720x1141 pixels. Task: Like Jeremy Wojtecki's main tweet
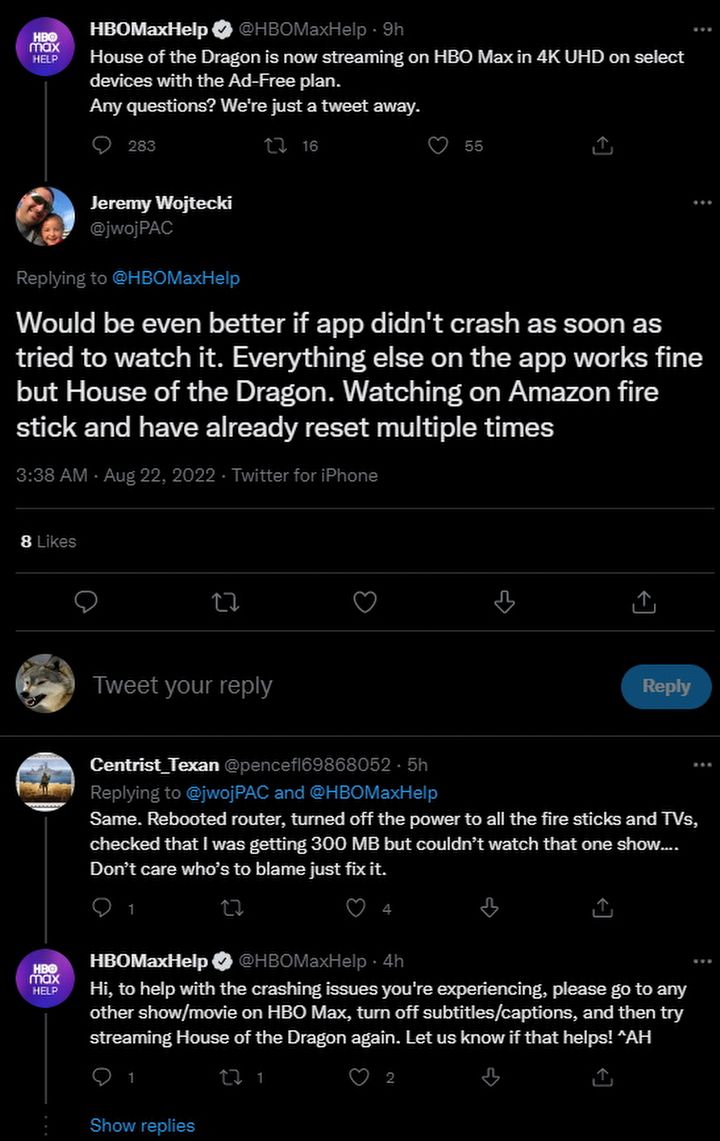point(365,601)
